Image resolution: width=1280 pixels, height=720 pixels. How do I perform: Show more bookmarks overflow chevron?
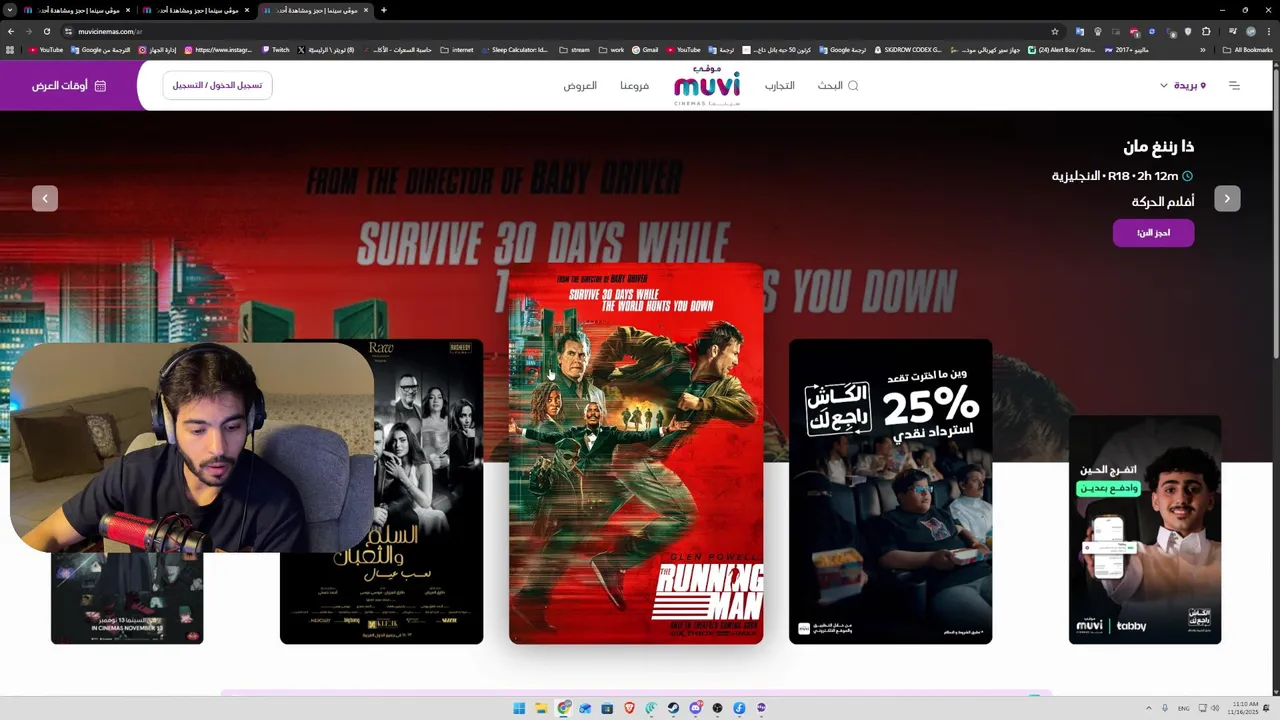1203,49
